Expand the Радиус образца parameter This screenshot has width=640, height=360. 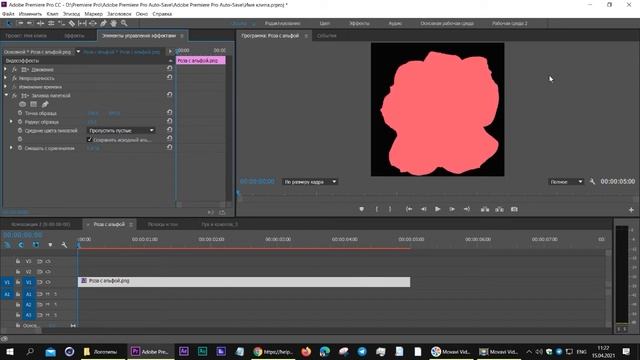pyautogui.click(x=11, y=122)
